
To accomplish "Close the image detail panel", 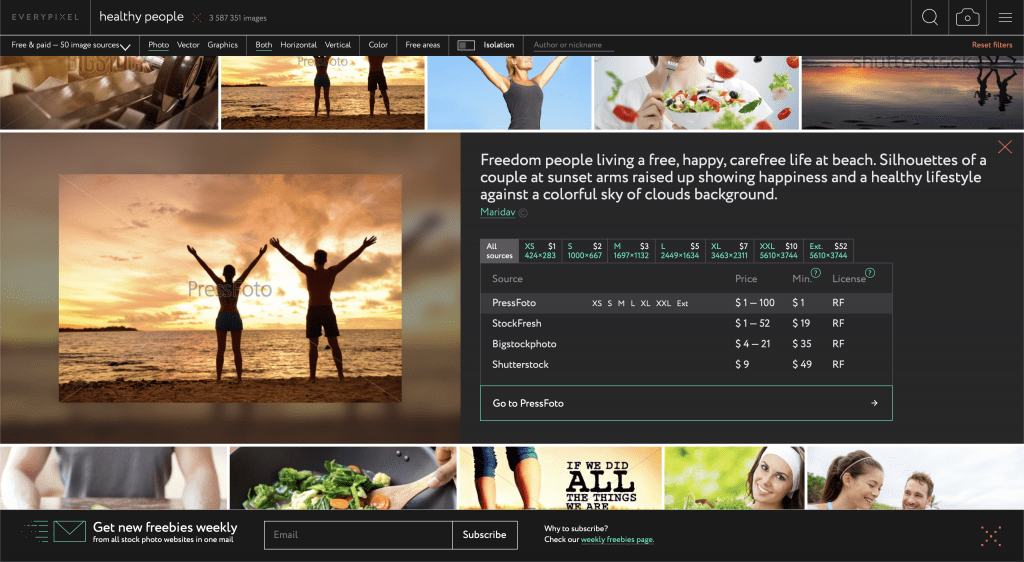I will pos(1005,147).
